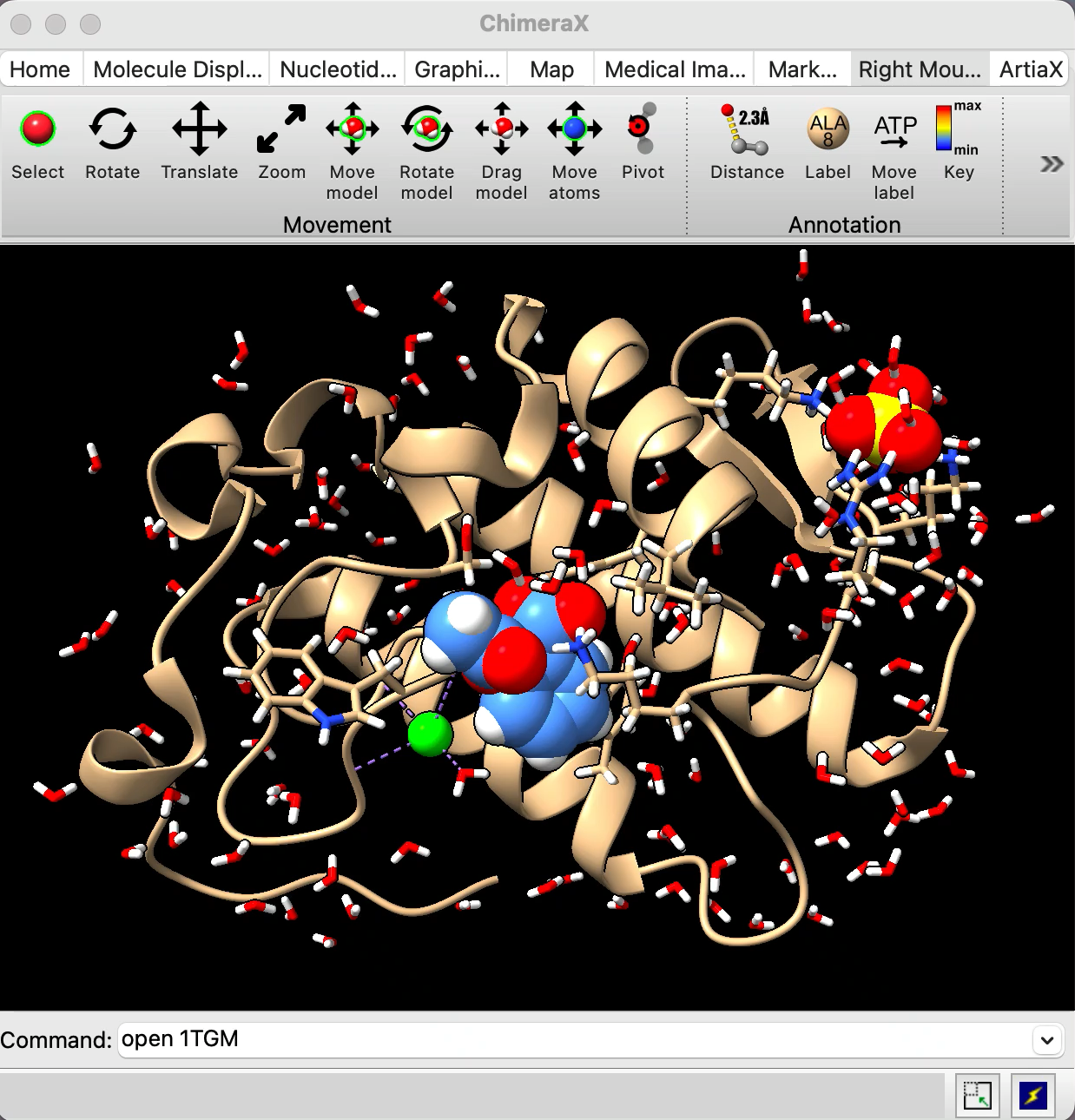
Task: Switch to the Home tab
Action: click(x=40, y=69)
